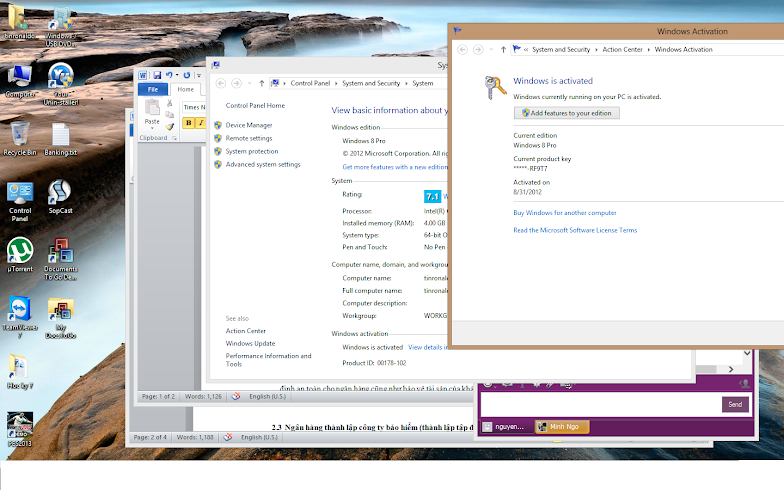The width and height of the screenshot is (784, 490).
Task: Click the chat message input field
Action: 600,404
